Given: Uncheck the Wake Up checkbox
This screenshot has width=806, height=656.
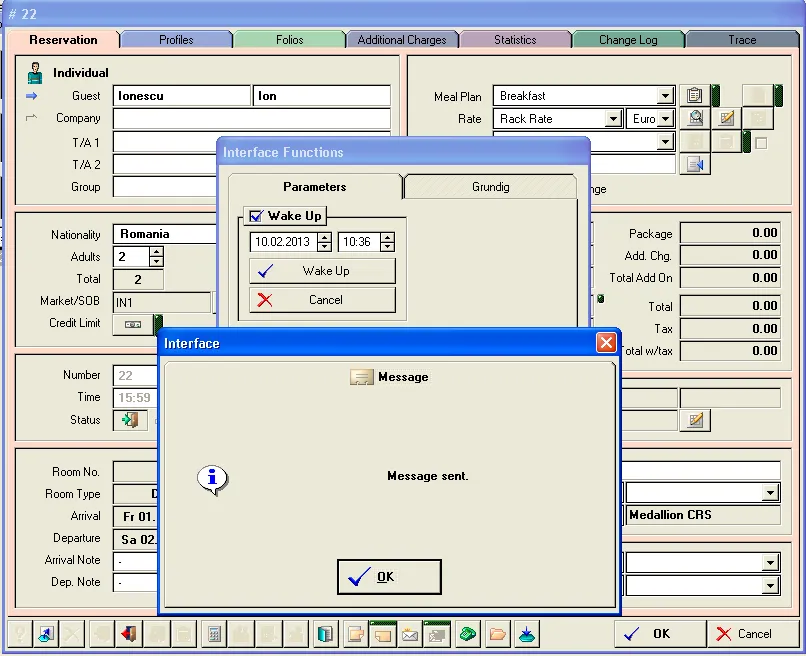Looking at the screenshot, I should point(255,216).
